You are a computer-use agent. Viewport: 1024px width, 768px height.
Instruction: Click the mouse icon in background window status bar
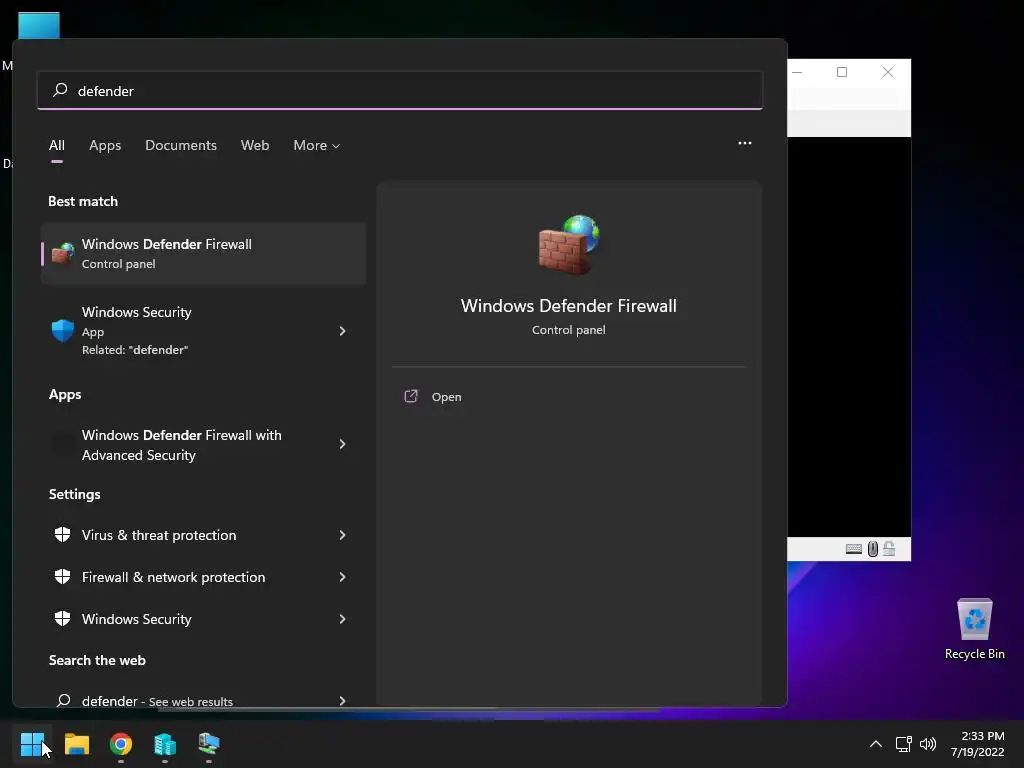[872, 549]
